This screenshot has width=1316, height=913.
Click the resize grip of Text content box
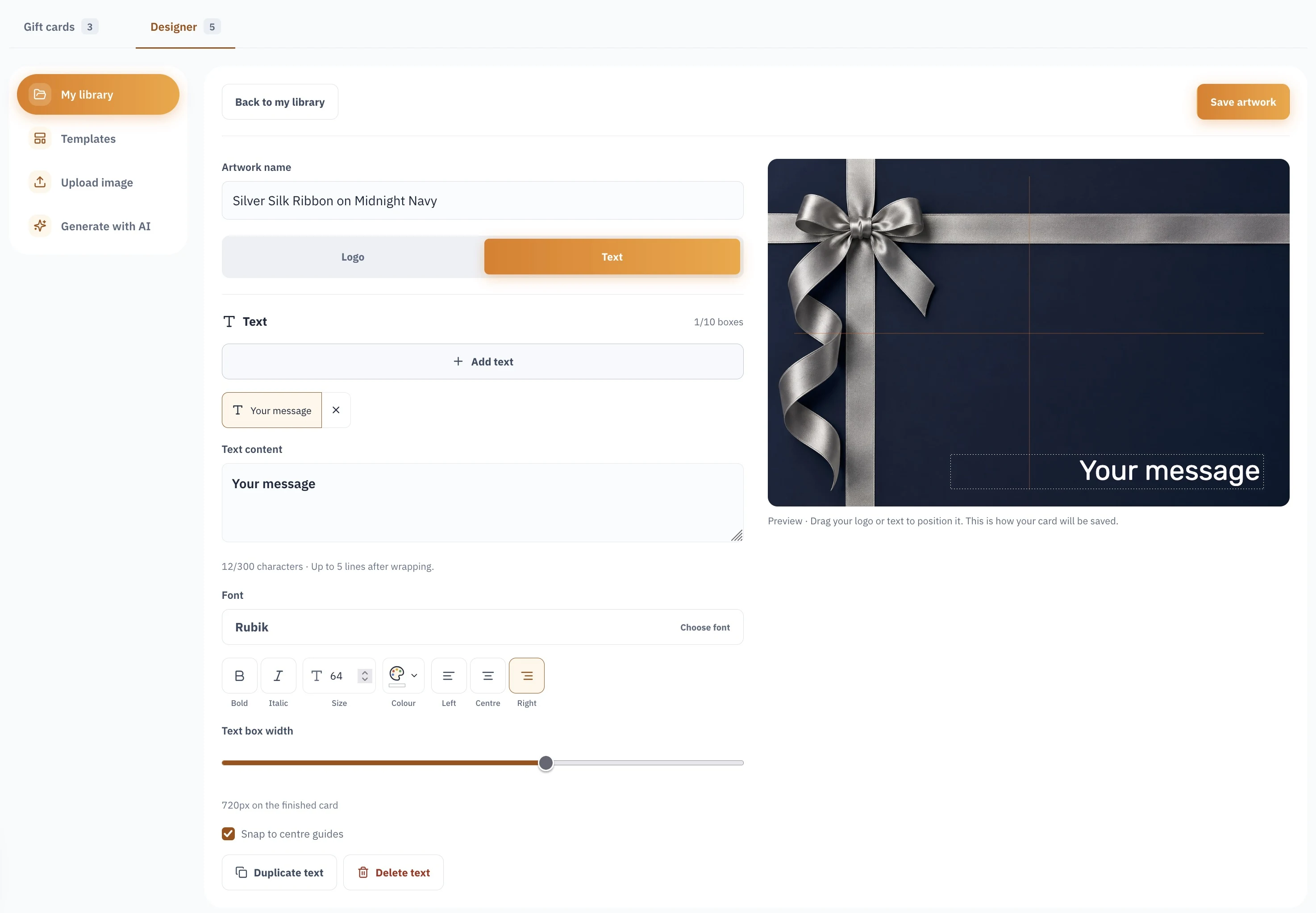tap(737, 536)
